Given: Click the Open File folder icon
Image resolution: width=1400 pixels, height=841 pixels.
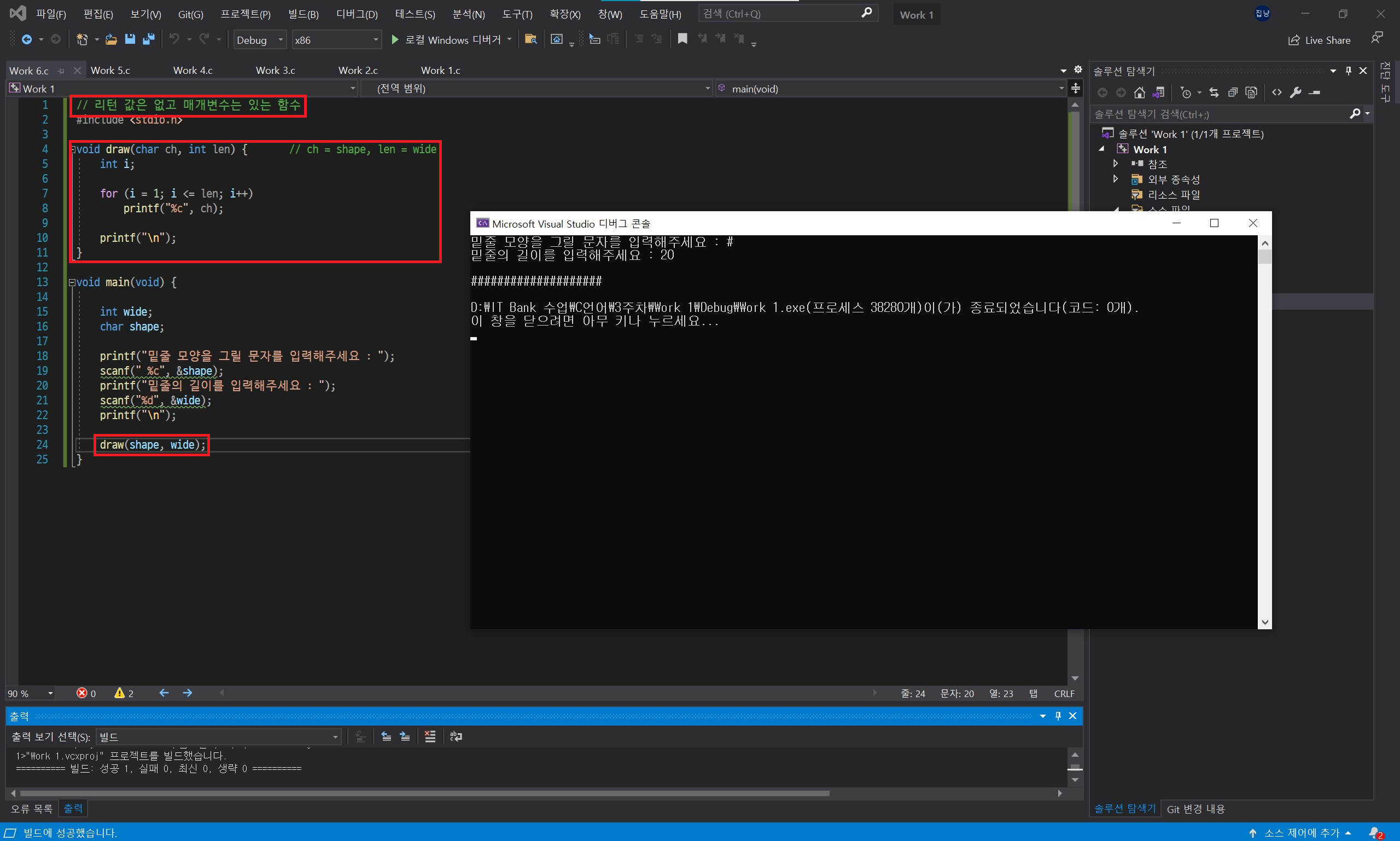Looking at the screenshot, I should click(111, 39).
